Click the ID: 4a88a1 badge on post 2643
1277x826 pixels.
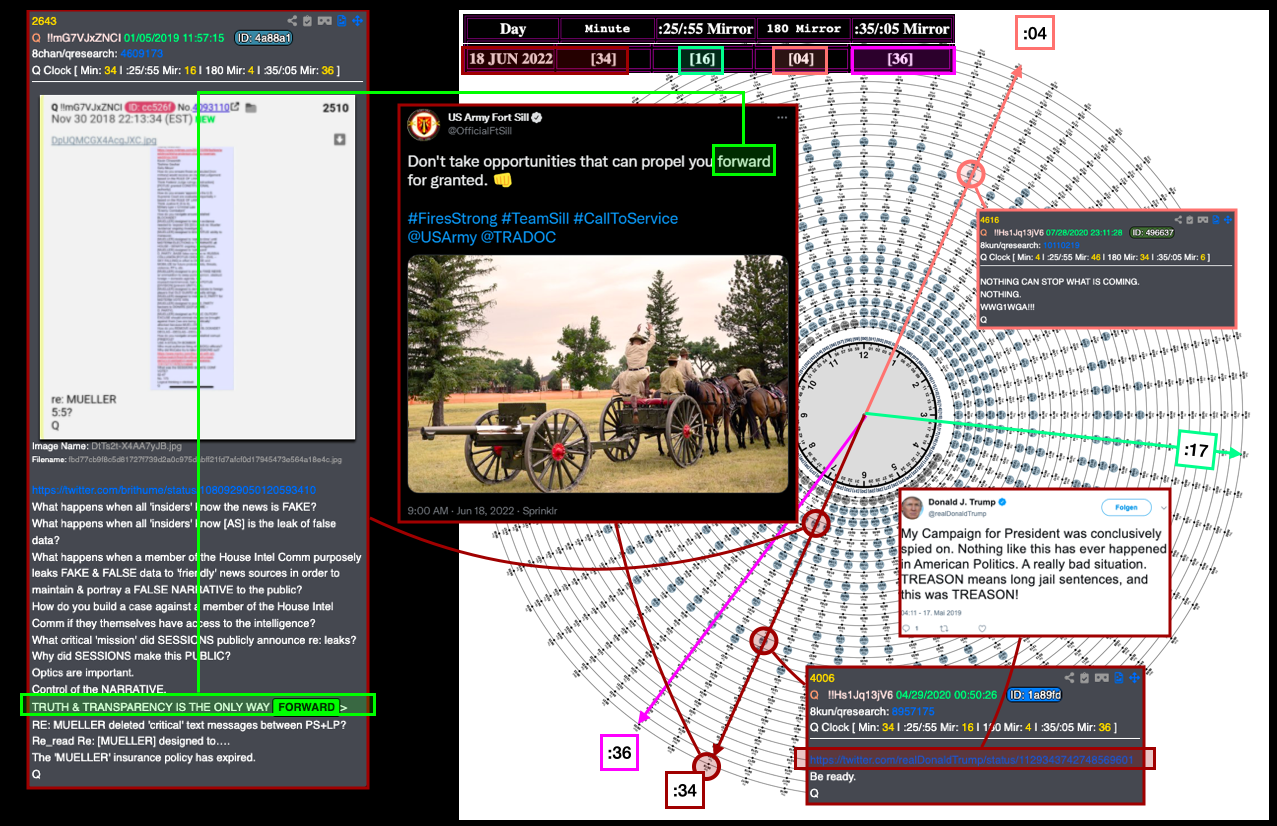(263, 38)
